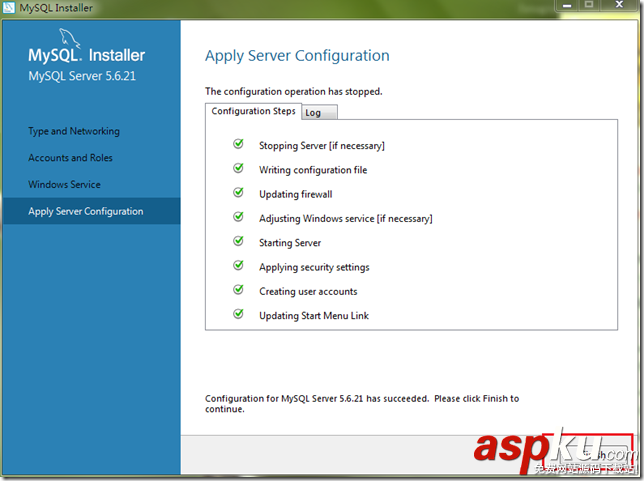Click the MySQL Server 5.6.21 sidebar label

[82, 76]
